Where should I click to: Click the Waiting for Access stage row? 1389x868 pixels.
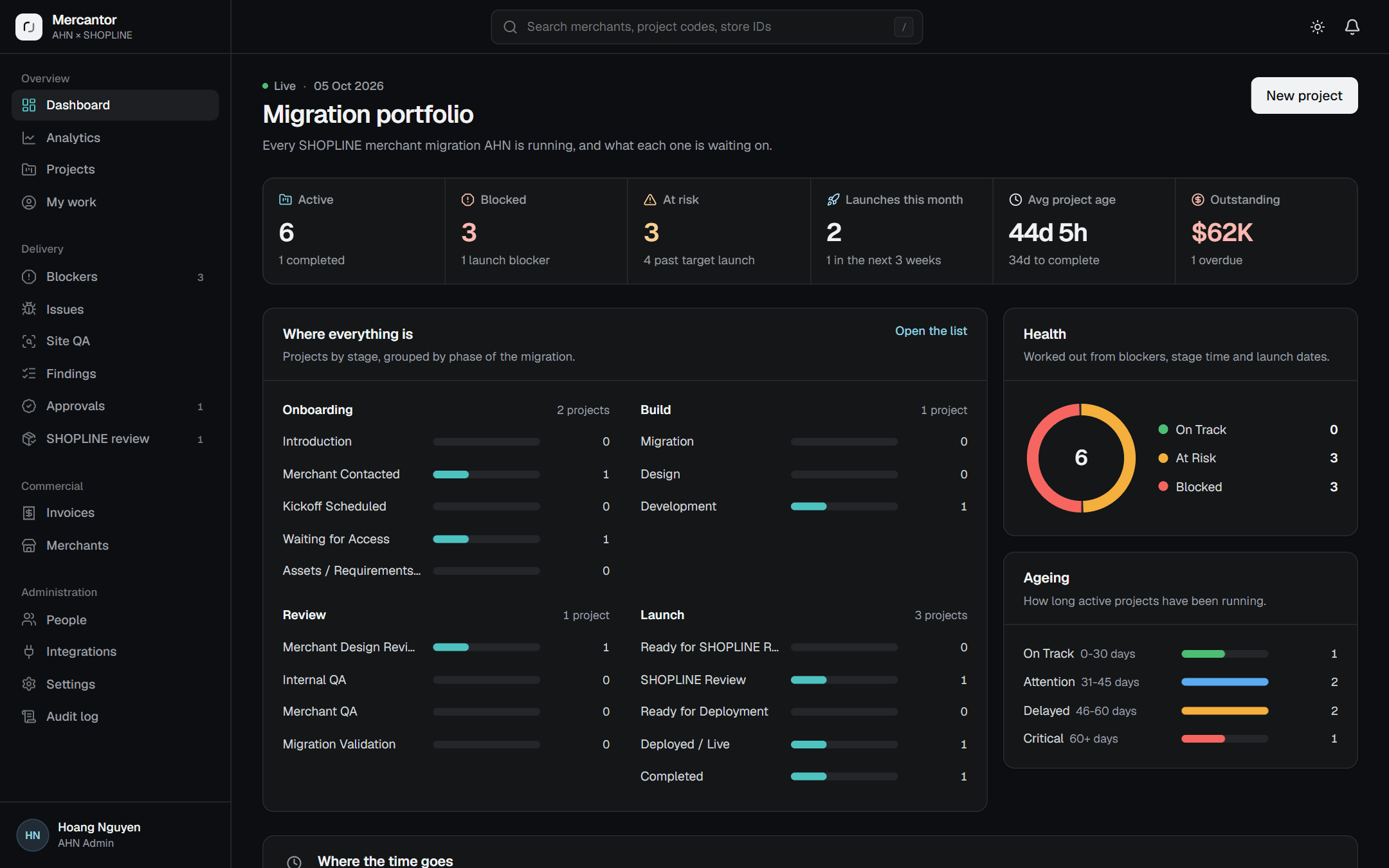(x=446, y=539)
